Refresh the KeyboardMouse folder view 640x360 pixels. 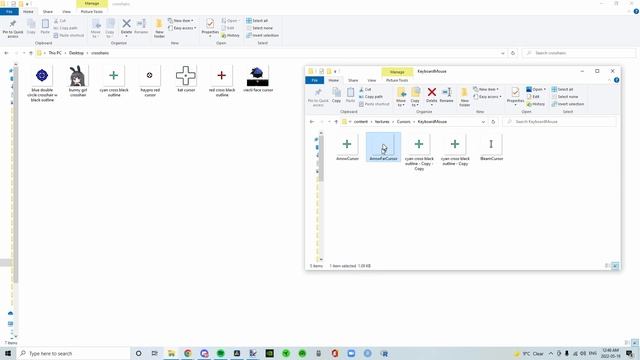(493, 122)
